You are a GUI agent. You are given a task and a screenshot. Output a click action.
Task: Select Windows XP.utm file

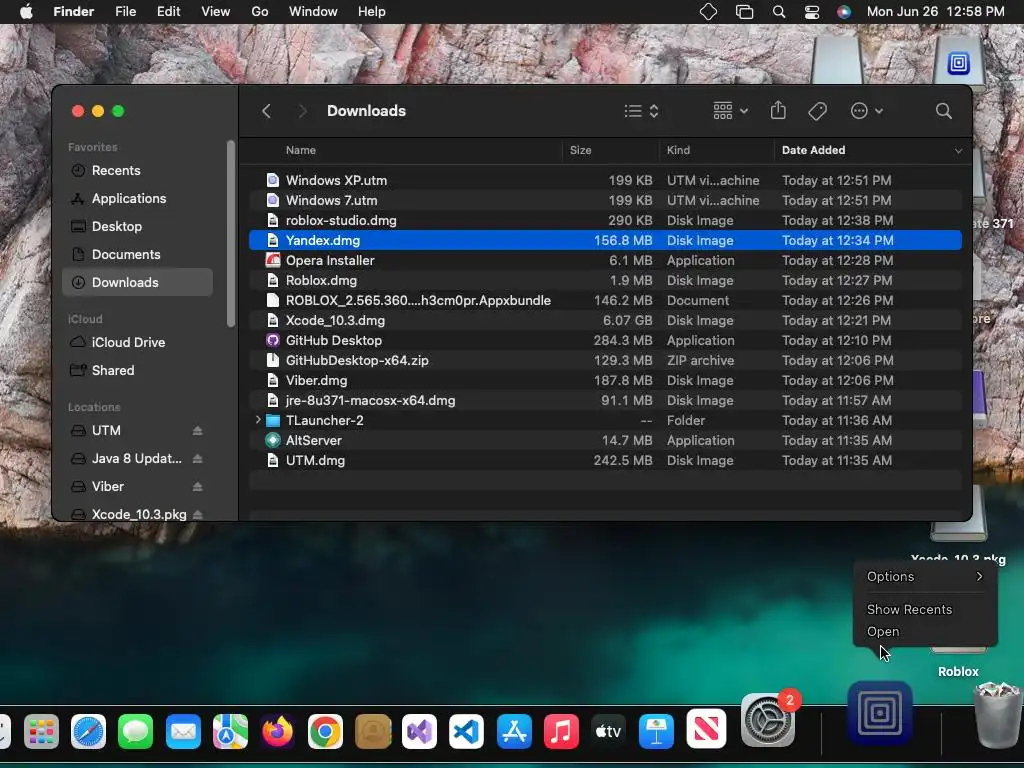click(605, 180)
